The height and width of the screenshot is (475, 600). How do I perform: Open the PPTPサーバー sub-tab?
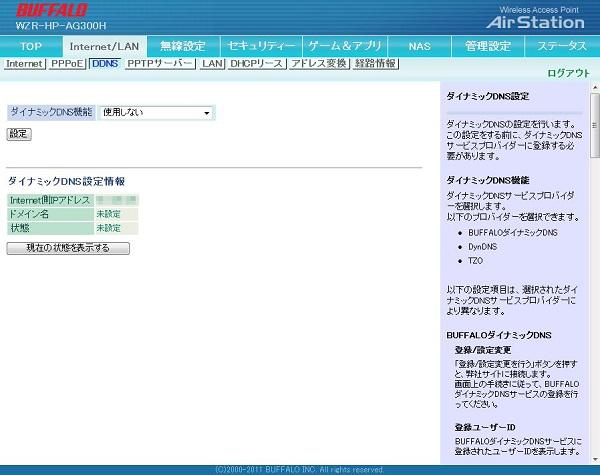pos(160,63)
